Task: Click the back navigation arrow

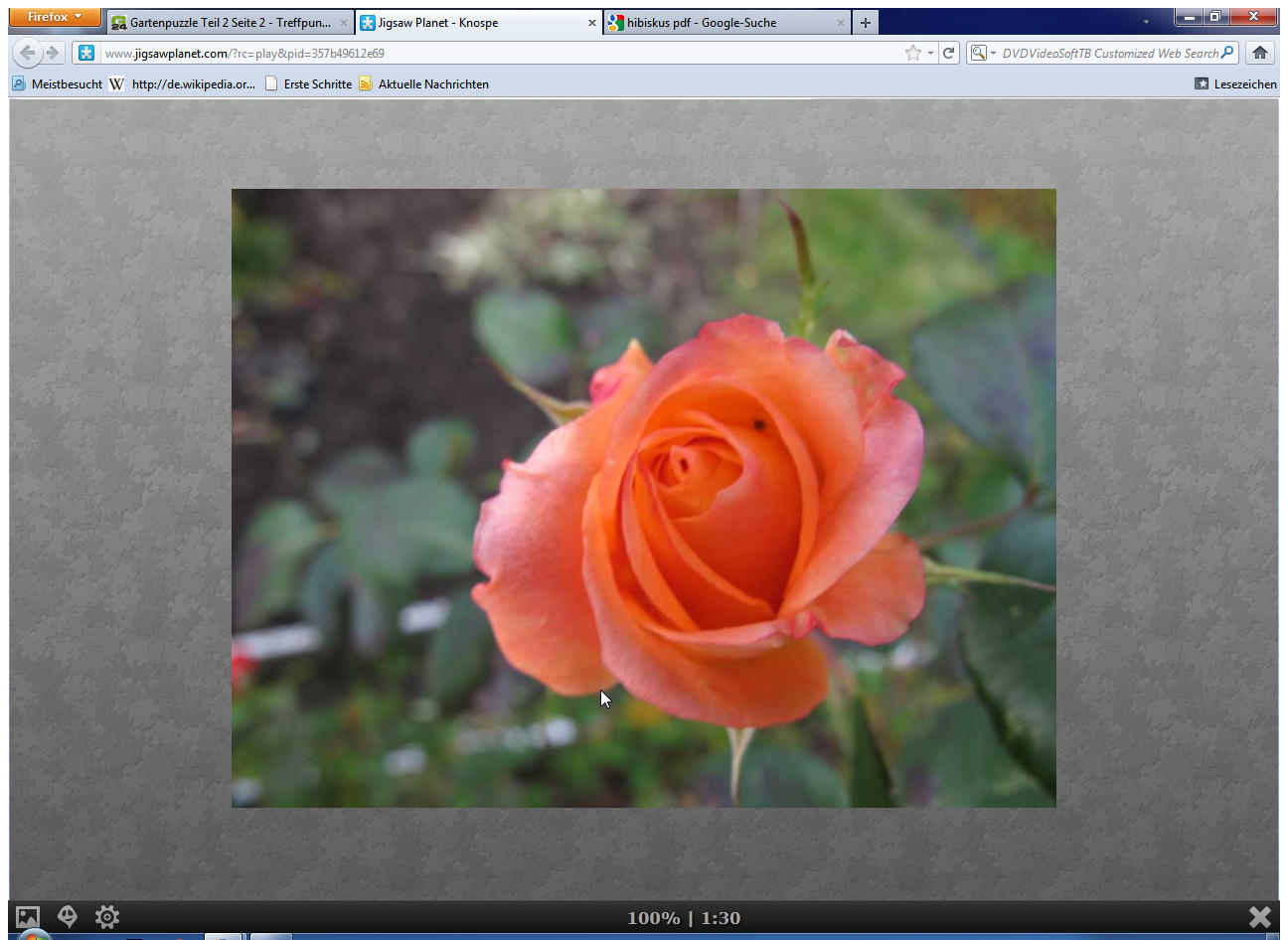Action: click(28, 54)
